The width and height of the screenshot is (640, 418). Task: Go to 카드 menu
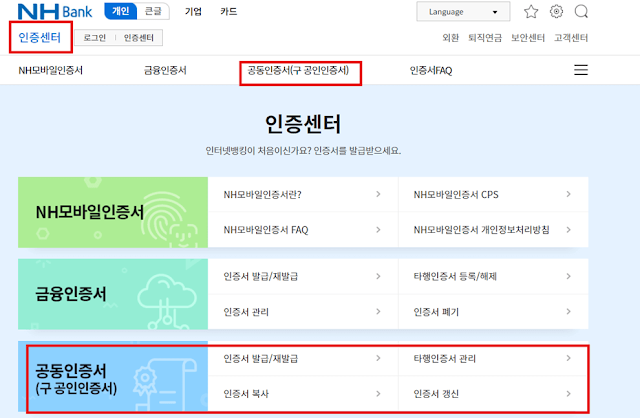coord(229,11)
